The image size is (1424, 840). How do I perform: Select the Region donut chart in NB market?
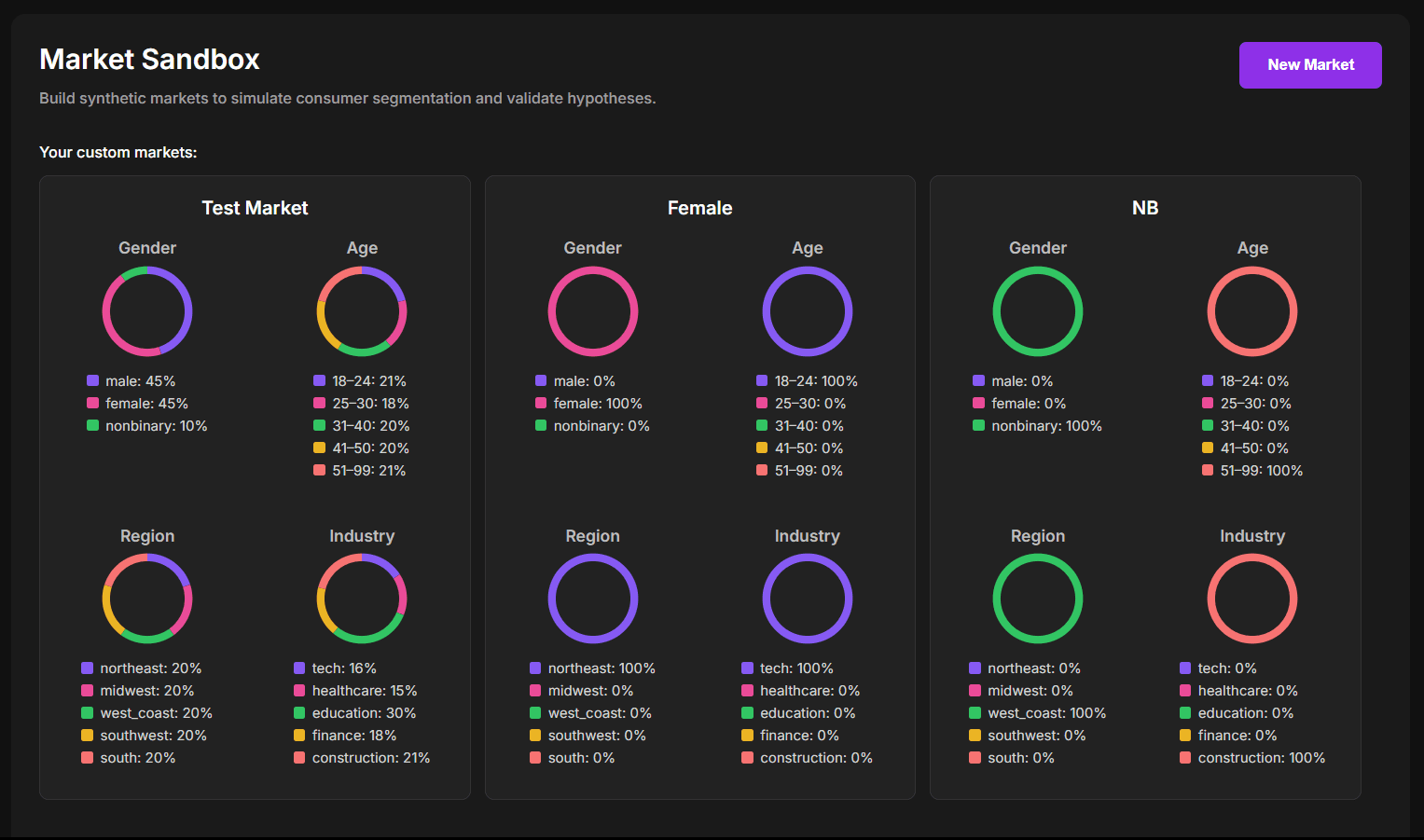1038,598
